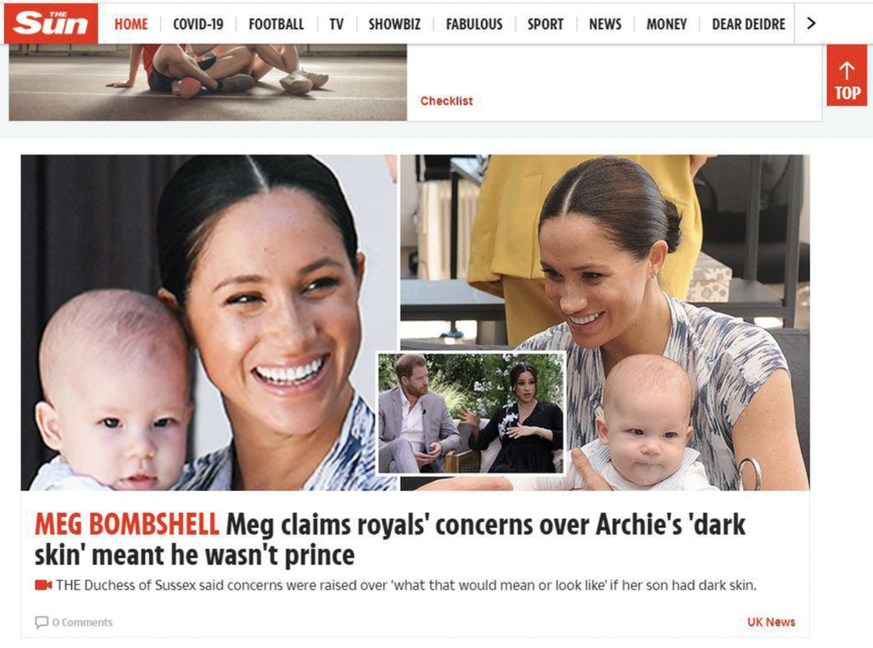Go to the MONEY section
Image resolution: width=873 pixels, height=648 pixels.
pos(666,24)
